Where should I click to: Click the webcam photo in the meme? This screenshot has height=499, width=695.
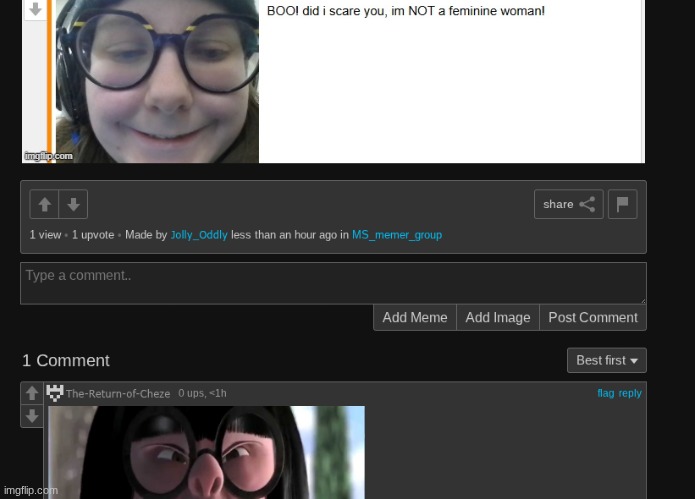click(x=155, y=80)
